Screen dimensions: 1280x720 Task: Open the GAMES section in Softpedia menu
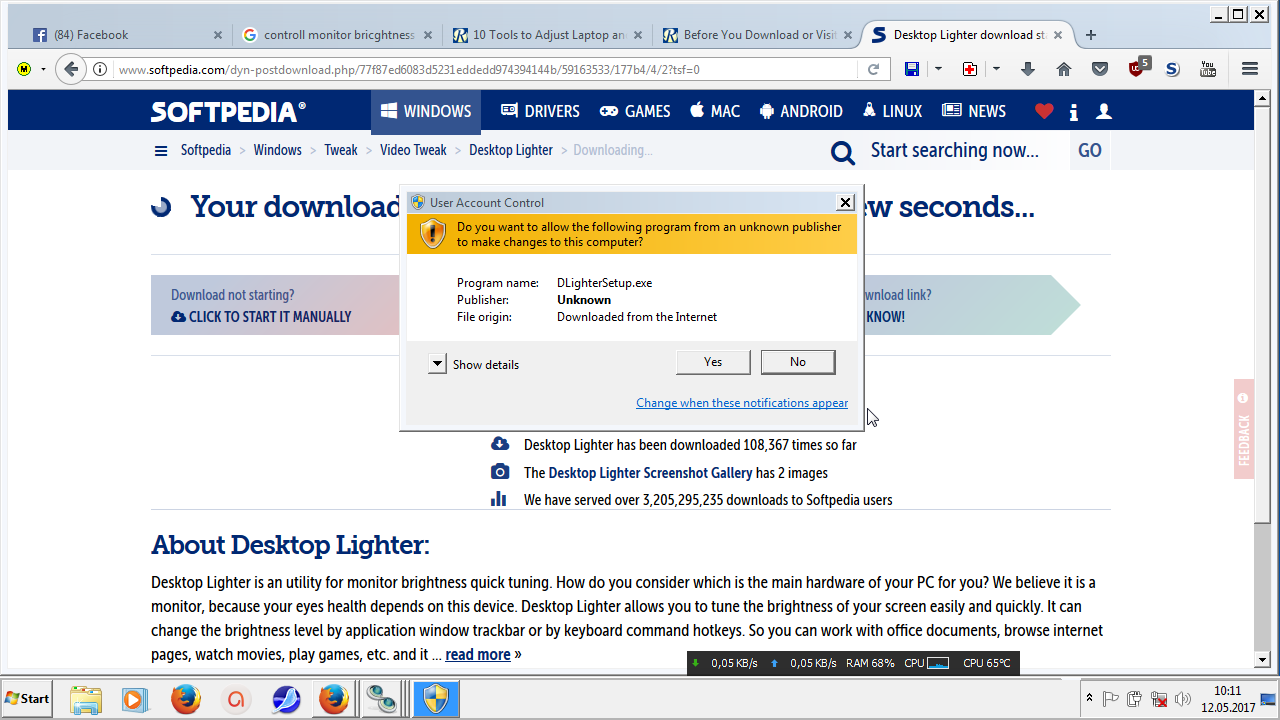[x=635, y=111]
